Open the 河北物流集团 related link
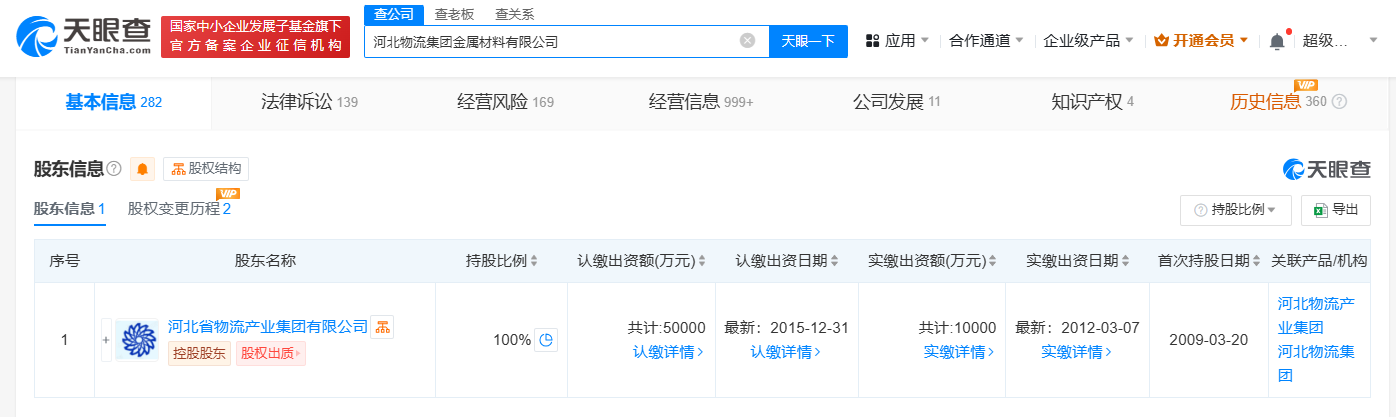The height and width of the screenshot is (417, 1396). pyautogui.click(x=1315, y=364)
